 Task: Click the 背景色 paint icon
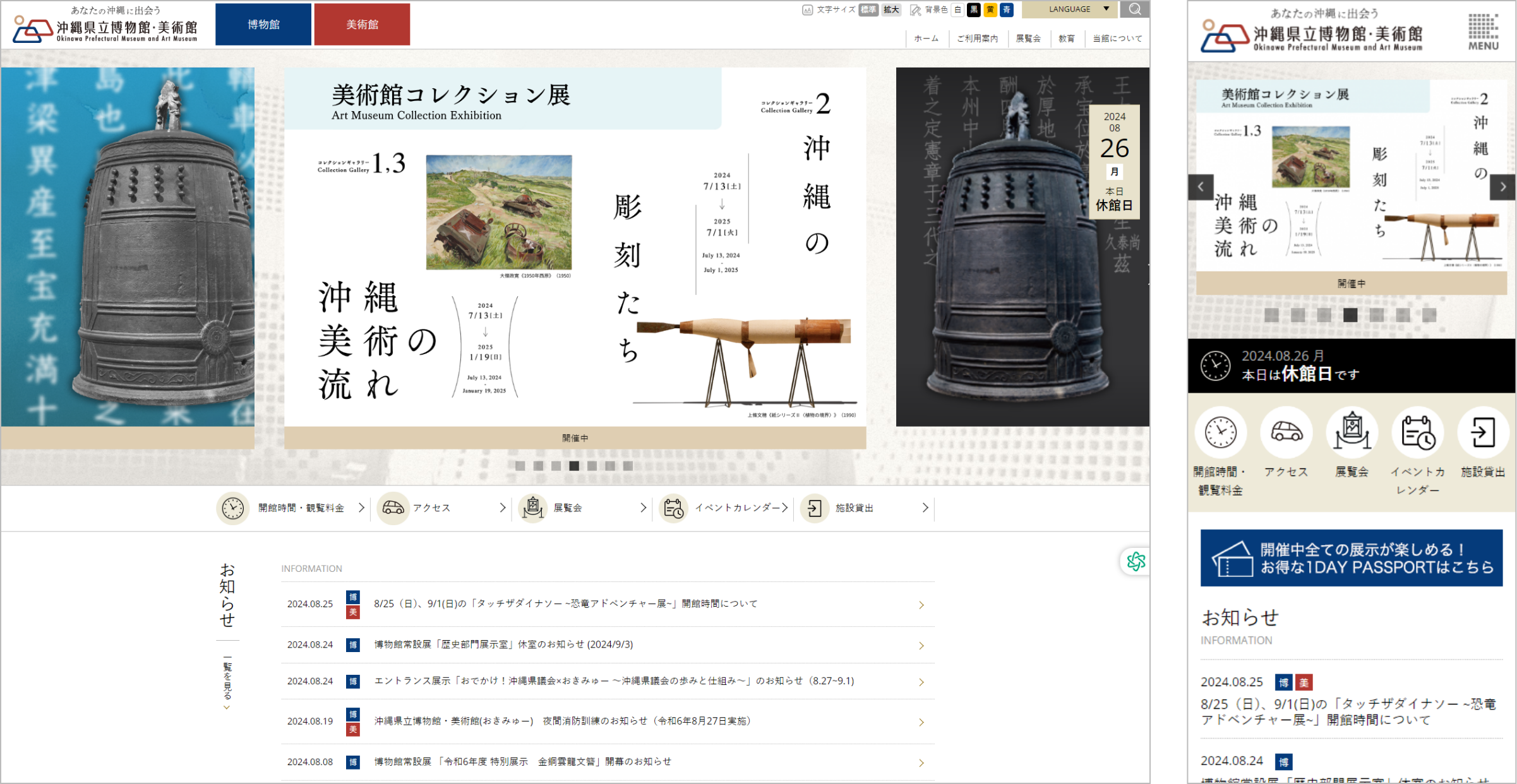pos(915,9)
